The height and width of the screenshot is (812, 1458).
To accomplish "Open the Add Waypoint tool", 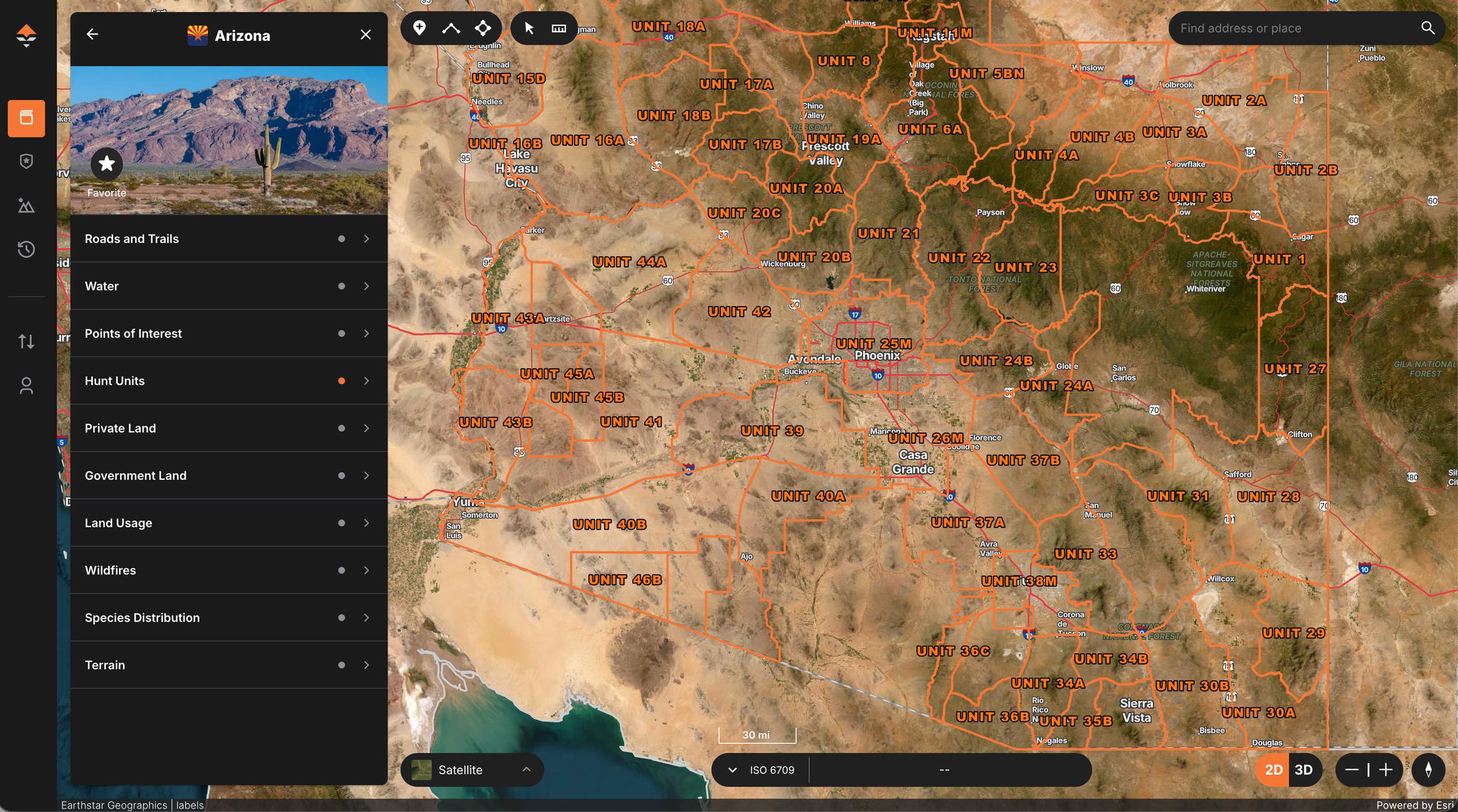I will [419, 27].
